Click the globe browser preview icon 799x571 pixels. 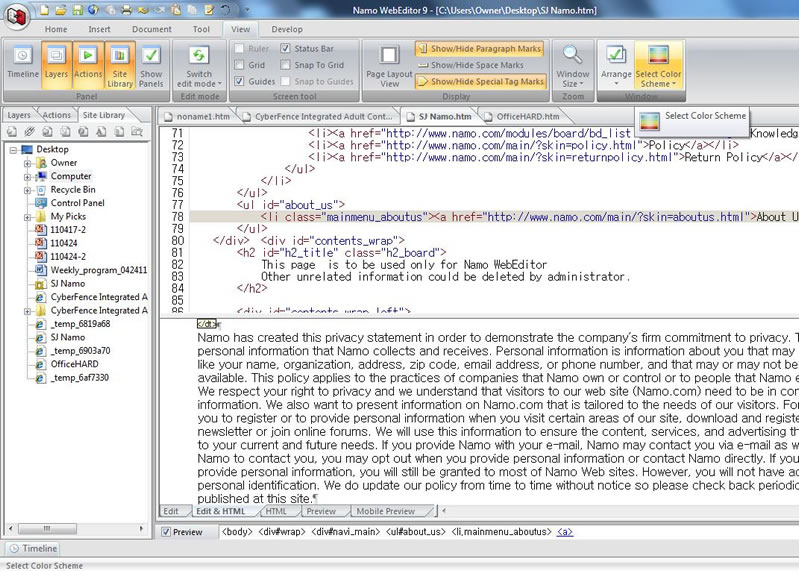click(x=93, y=10)
